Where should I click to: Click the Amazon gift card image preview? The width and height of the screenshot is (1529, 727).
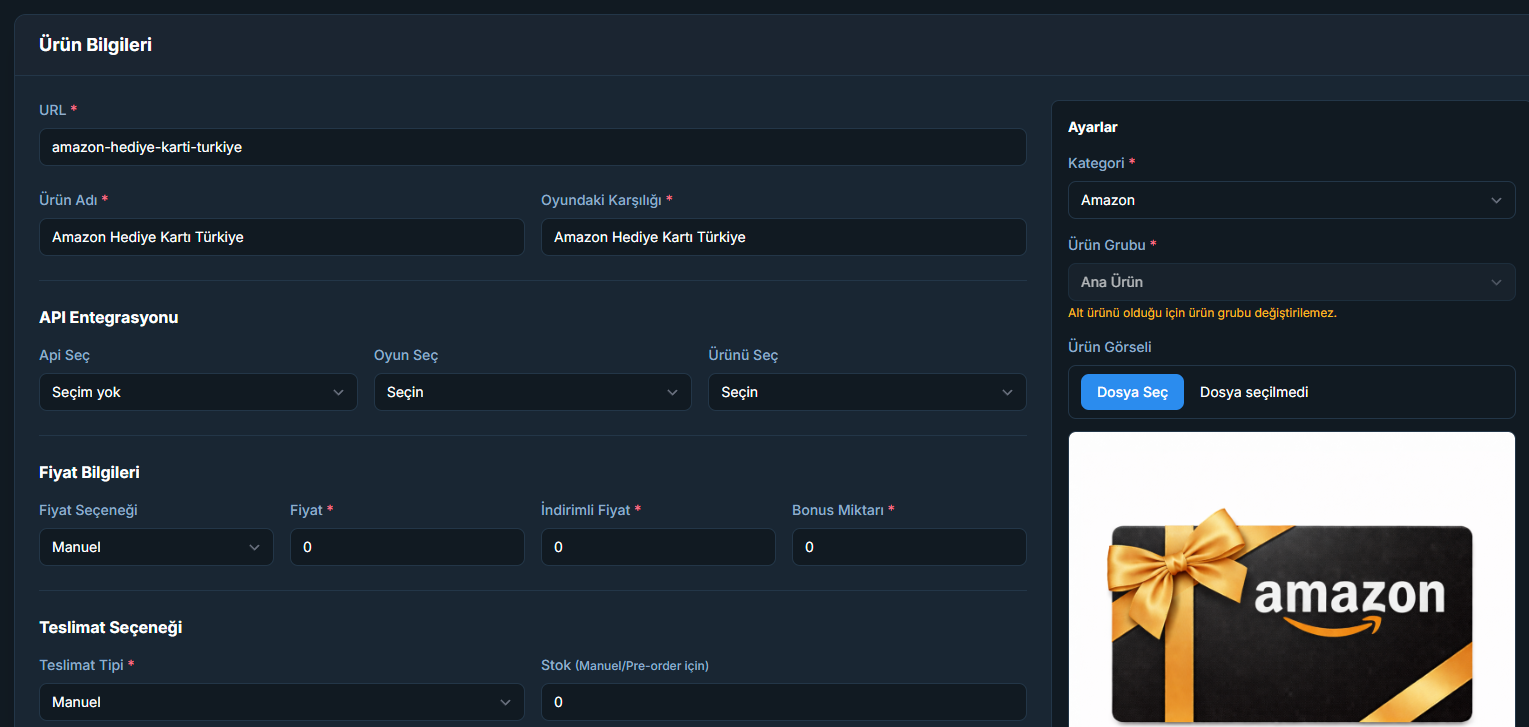1292,580
